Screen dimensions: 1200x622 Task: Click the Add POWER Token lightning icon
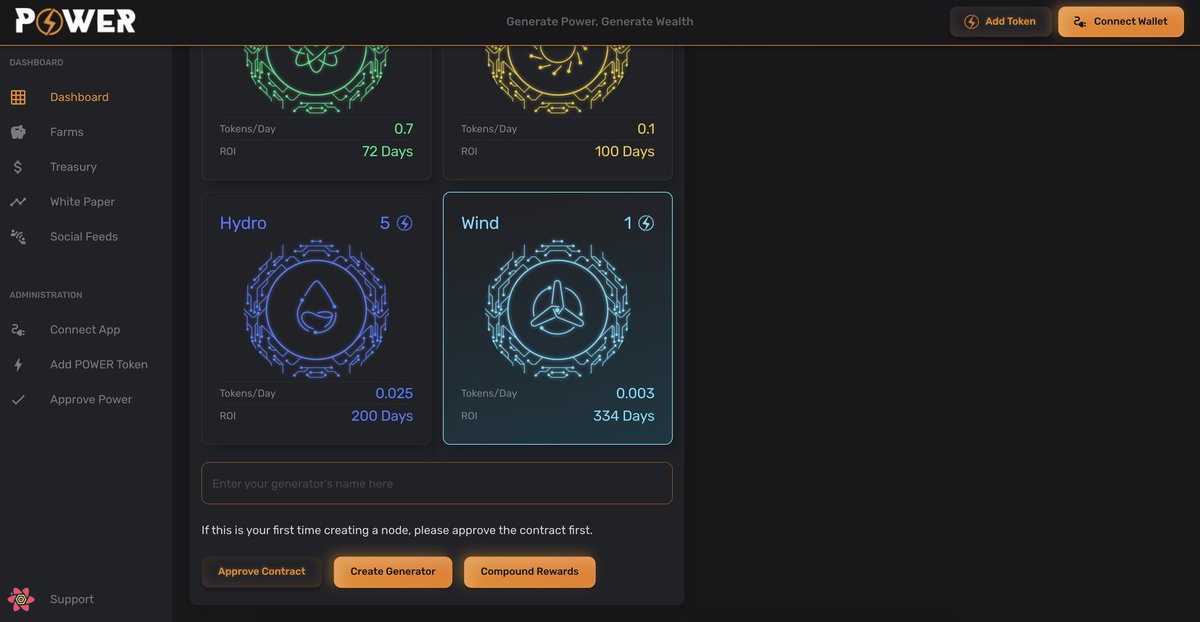[x=18, y=362]
